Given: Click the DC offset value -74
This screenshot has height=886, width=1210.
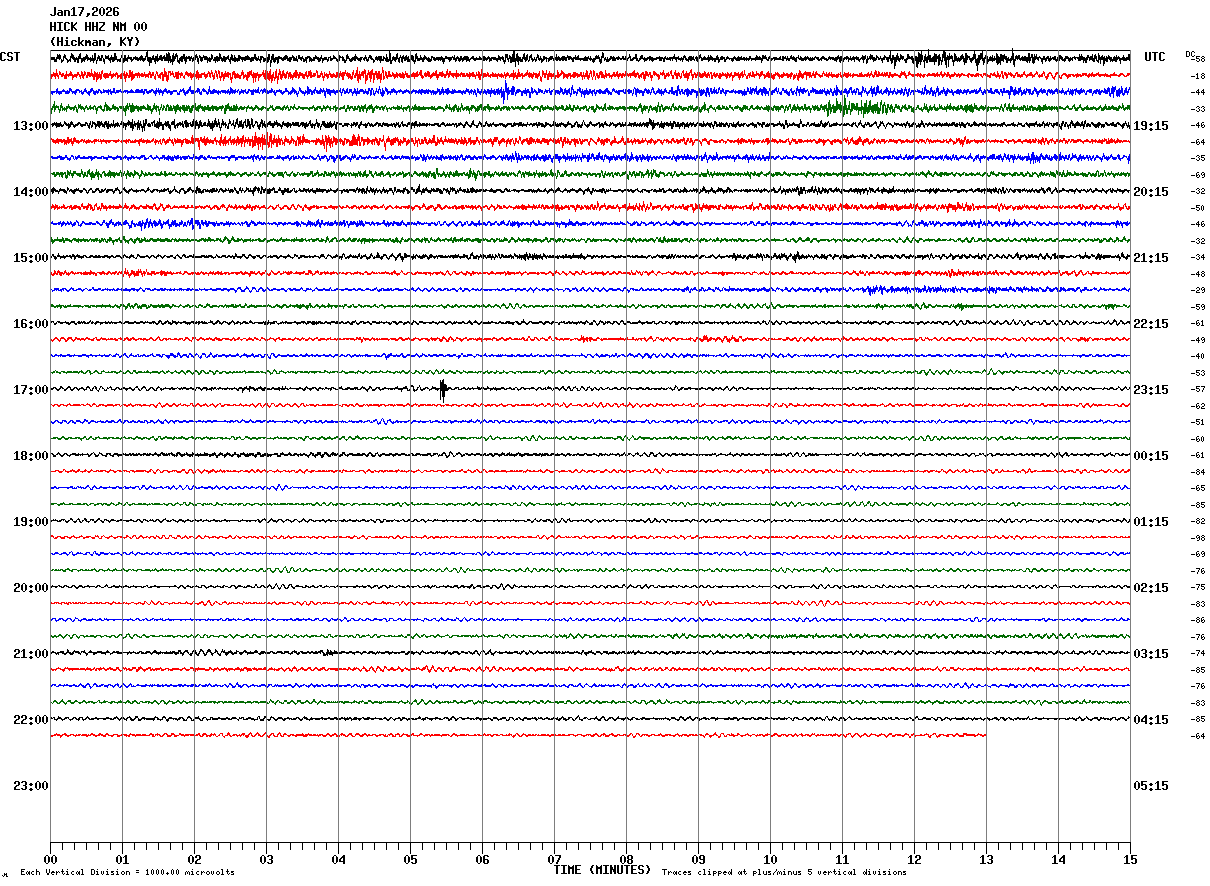Looking at the screenshot, I should point(1198,653).
